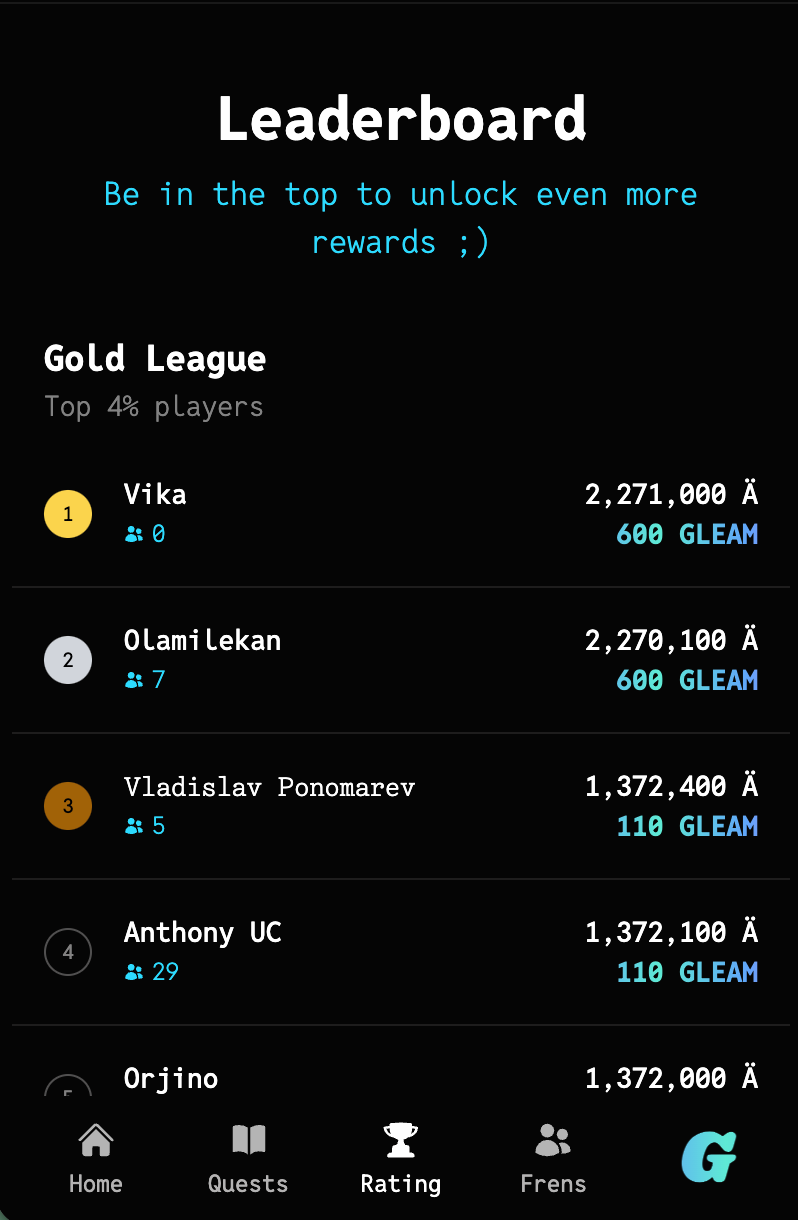
Task: Open the Quests book icon
Action: click(x=248, y=1139)
